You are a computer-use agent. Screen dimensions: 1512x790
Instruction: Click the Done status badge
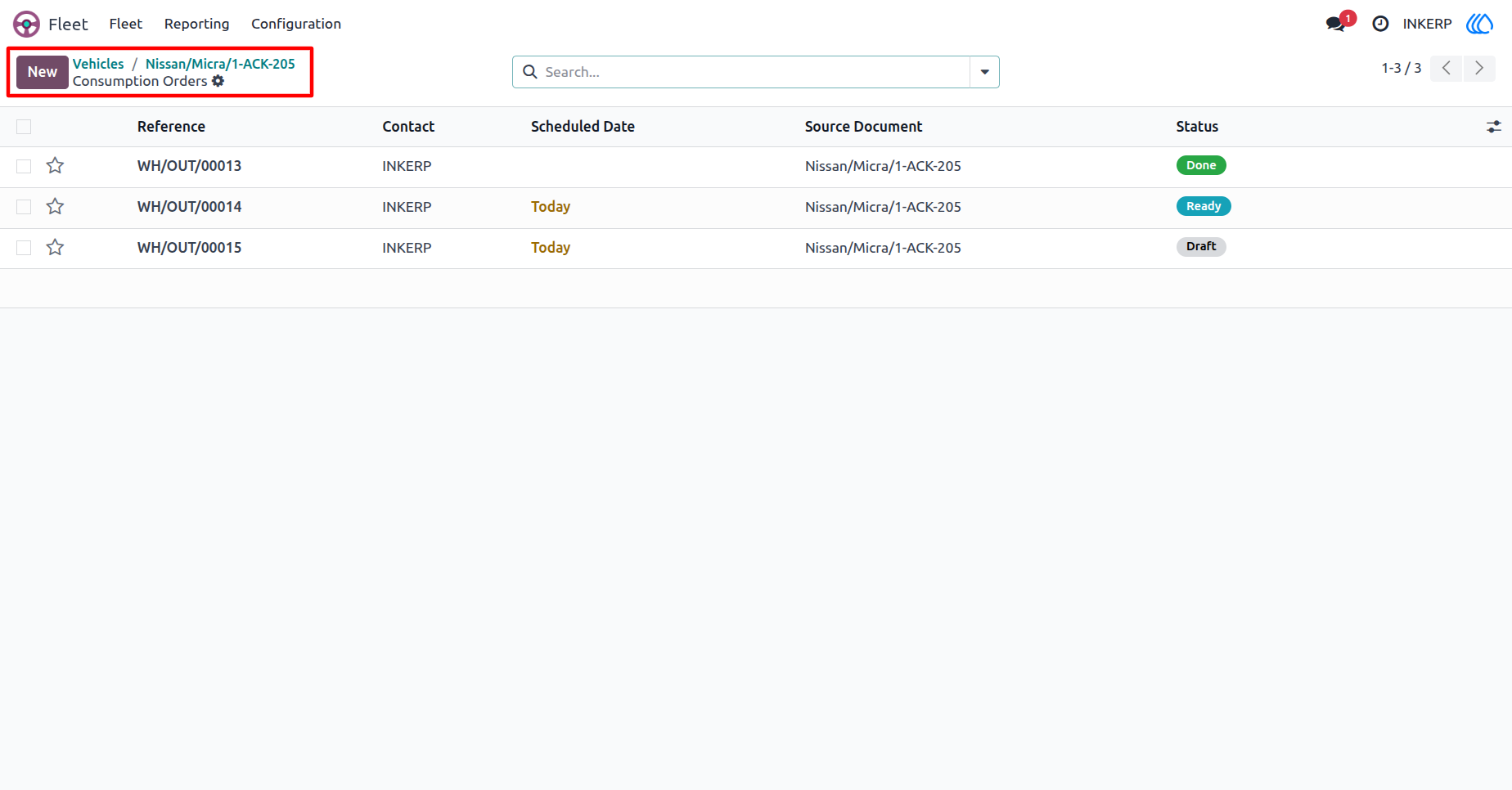[x=1201, y=165]
